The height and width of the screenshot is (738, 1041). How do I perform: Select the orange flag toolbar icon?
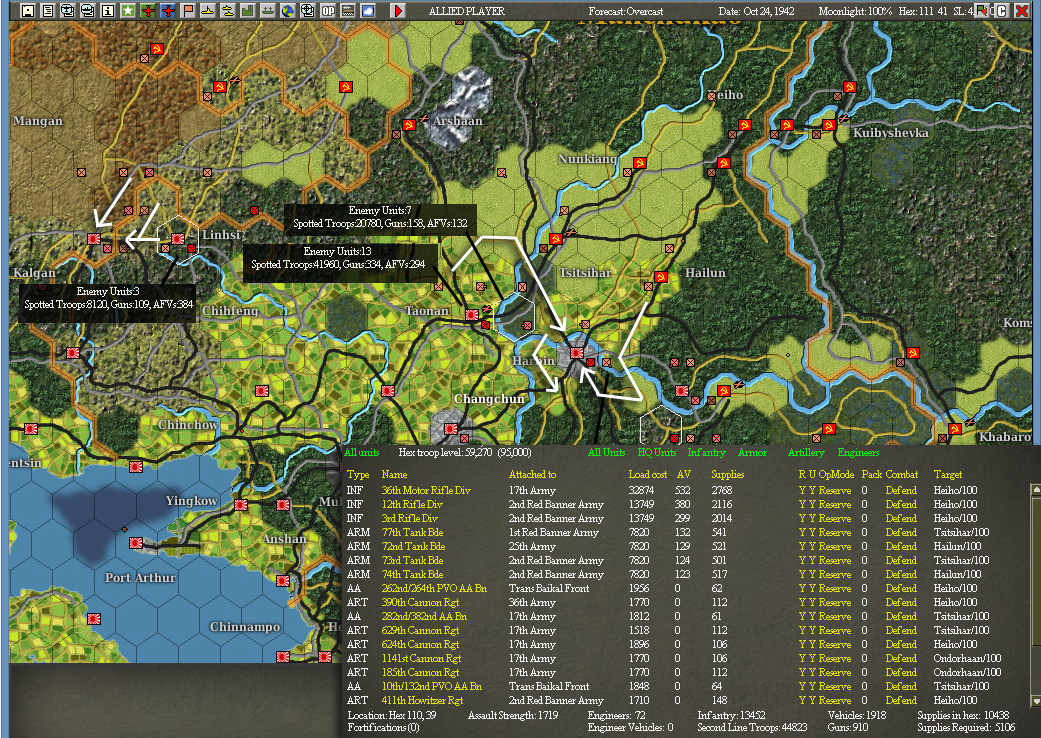(x=187, y=11)
